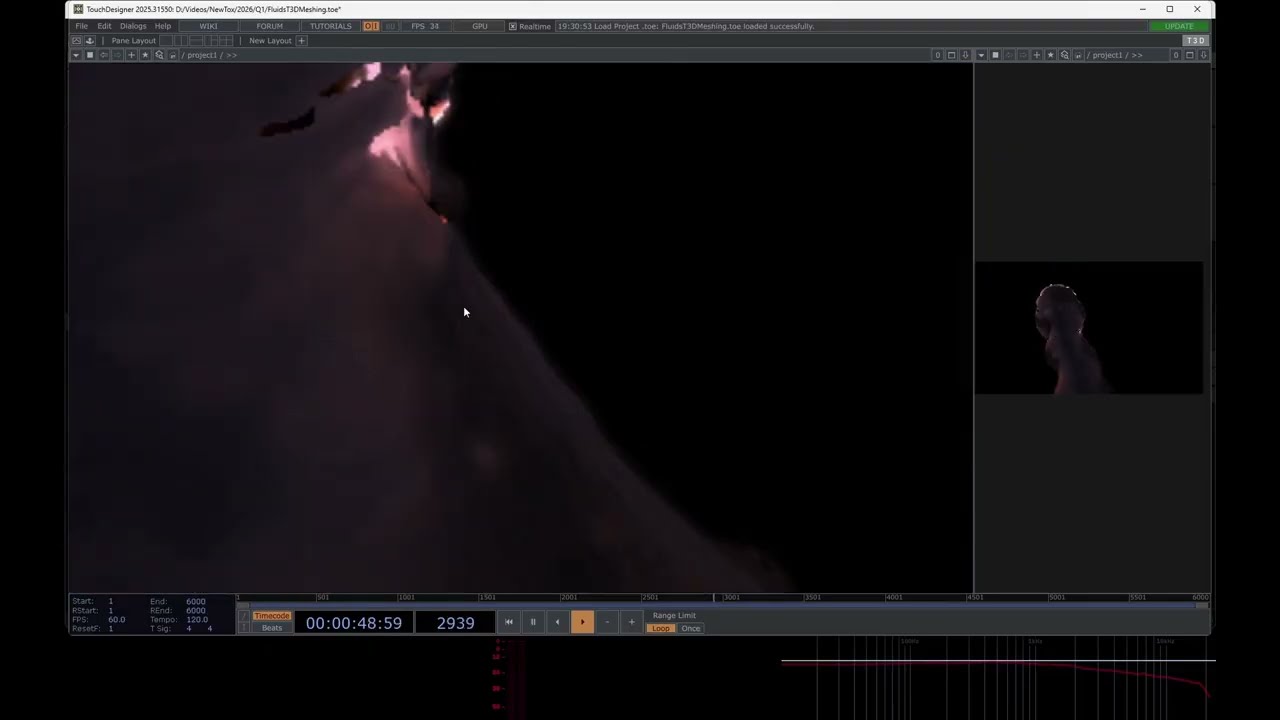Click left pane plus icon
Viewport: 1280px width, 720px height.
click(x=131, y=55)
